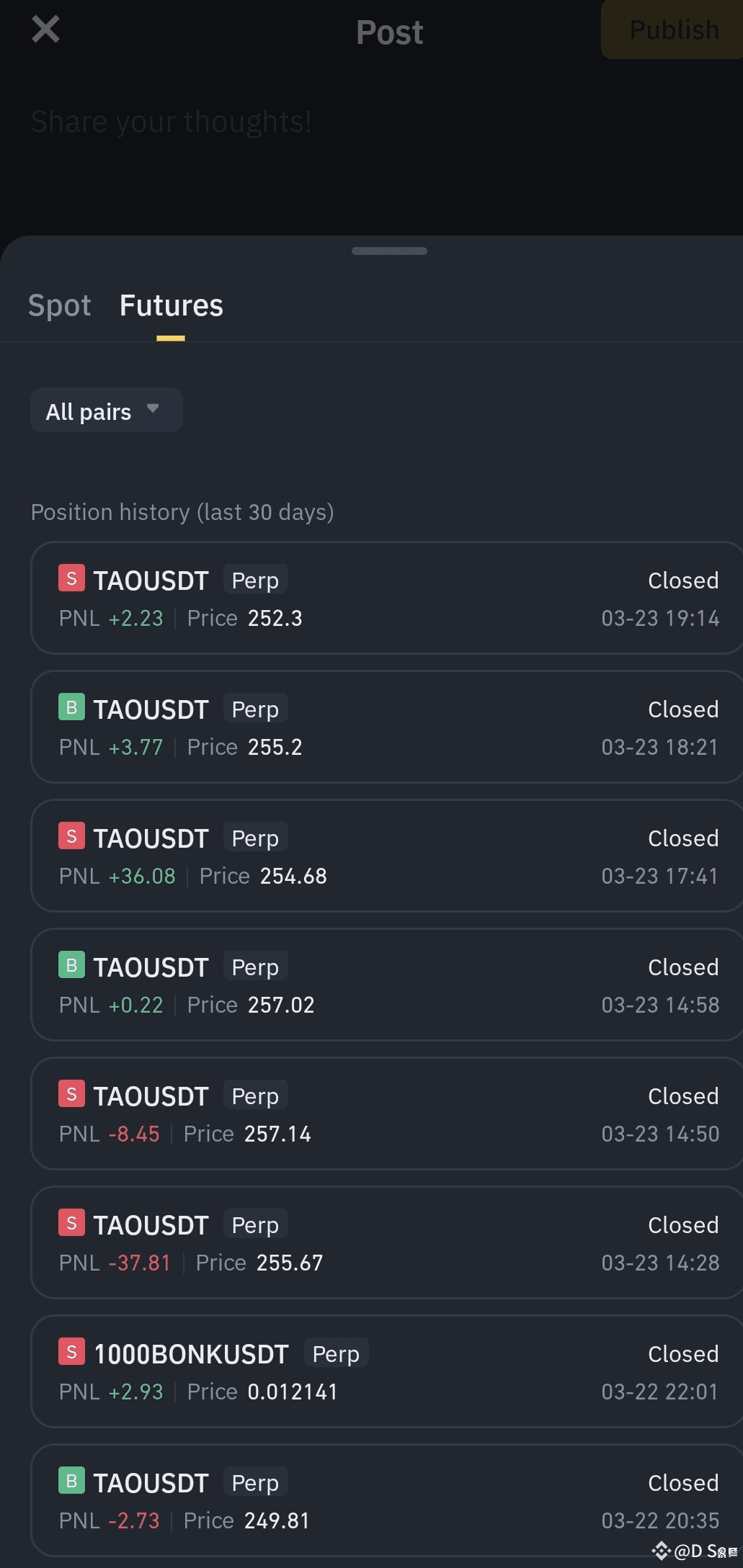Image resolution: width=743 pixels, height=1568 pixels.
Task: Click the red S icon on the 03-23 19:14 trade
Action: (71, 578)
